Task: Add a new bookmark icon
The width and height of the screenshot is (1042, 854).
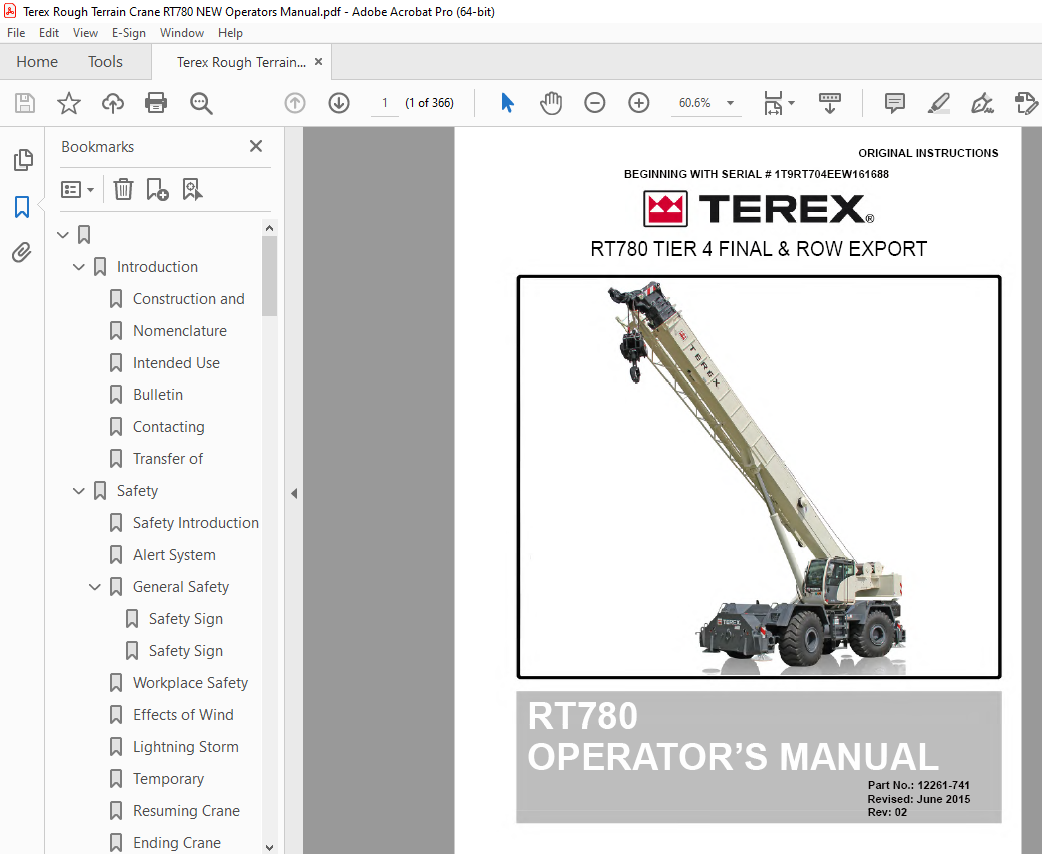Action: (x=157, y=189)
